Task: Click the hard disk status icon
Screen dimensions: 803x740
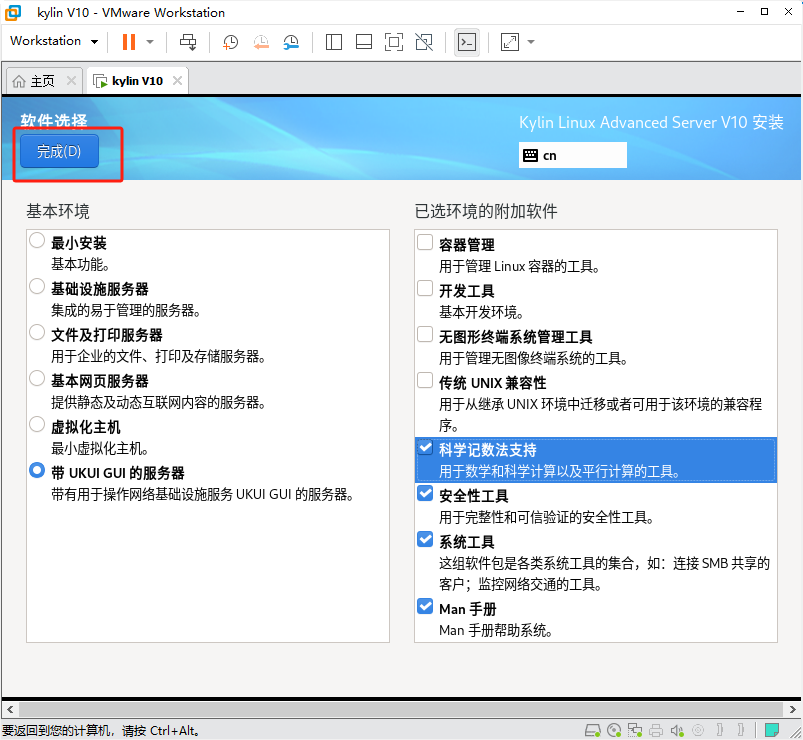Action: coord(593,730)
